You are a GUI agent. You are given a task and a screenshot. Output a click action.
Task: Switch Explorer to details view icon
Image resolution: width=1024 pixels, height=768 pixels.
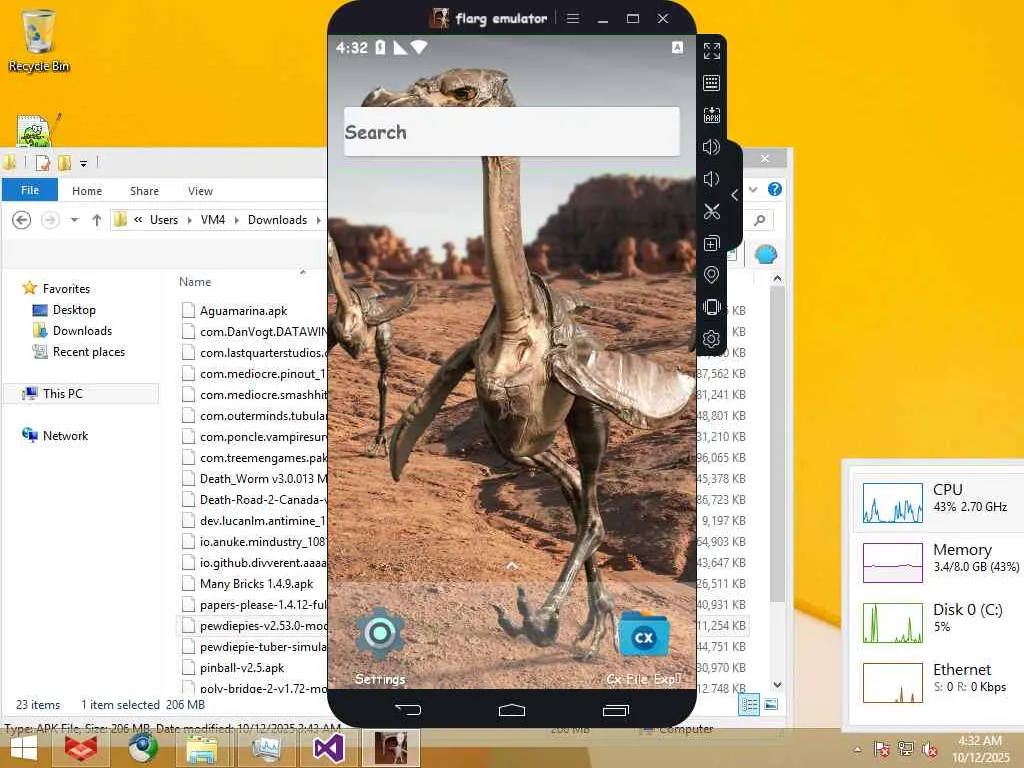tap(749, 705)
